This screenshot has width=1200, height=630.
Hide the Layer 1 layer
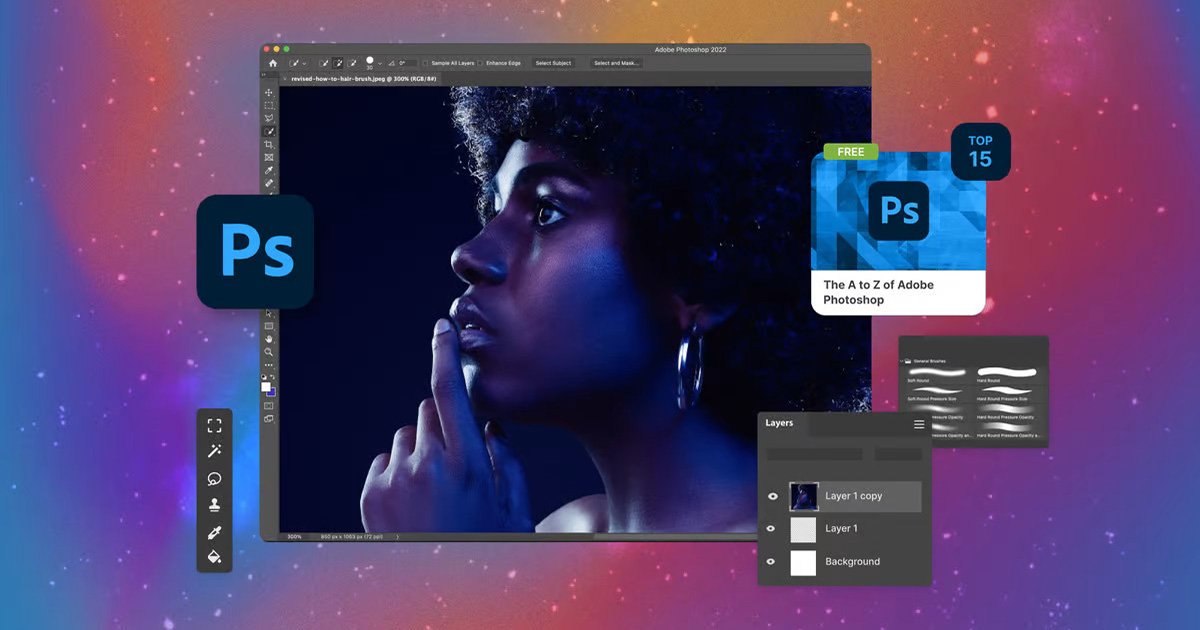click(x=772, y=528)
